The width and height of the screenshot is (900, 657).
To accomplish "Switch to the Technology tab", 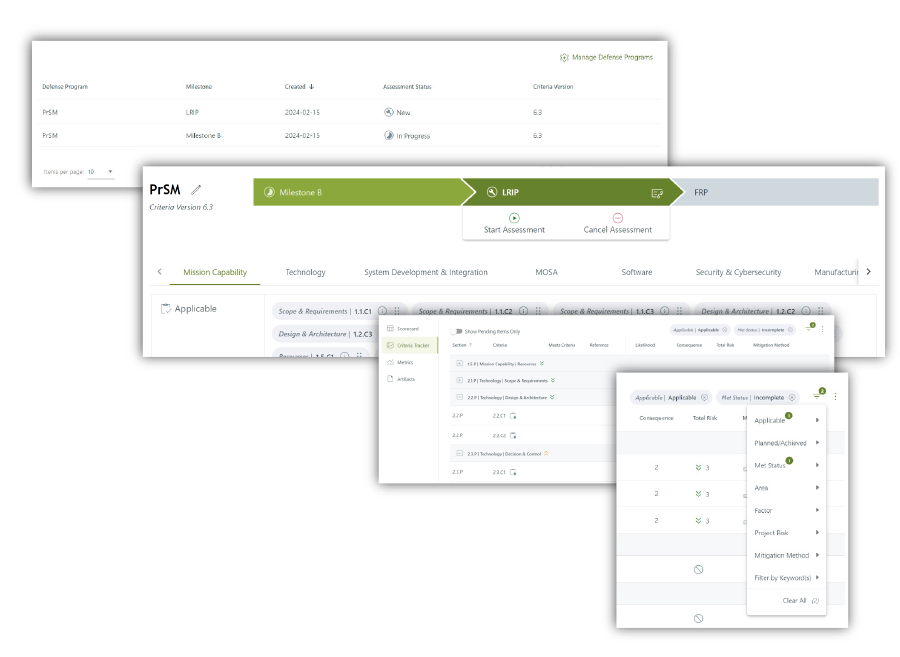I will (305, 272).
